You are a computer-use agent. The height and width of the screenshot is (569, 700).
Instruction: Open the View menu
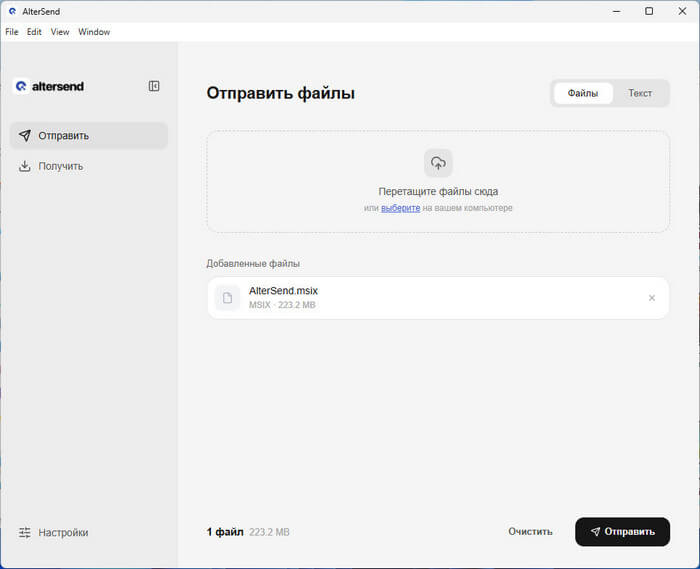pos(60,32)
